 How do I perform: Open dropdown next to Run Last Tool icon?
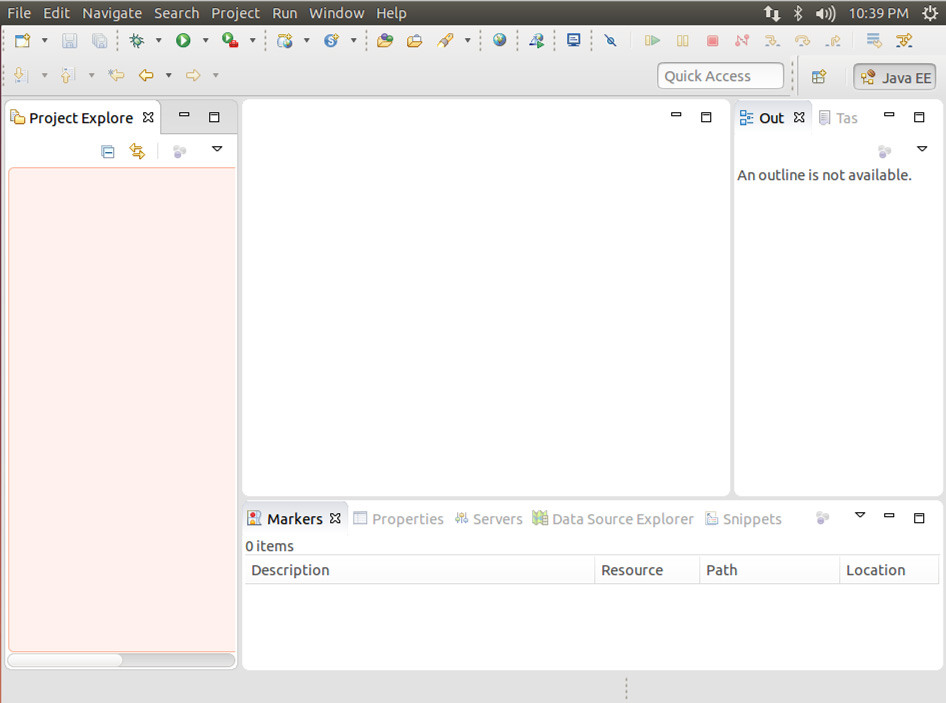[252, 40]
